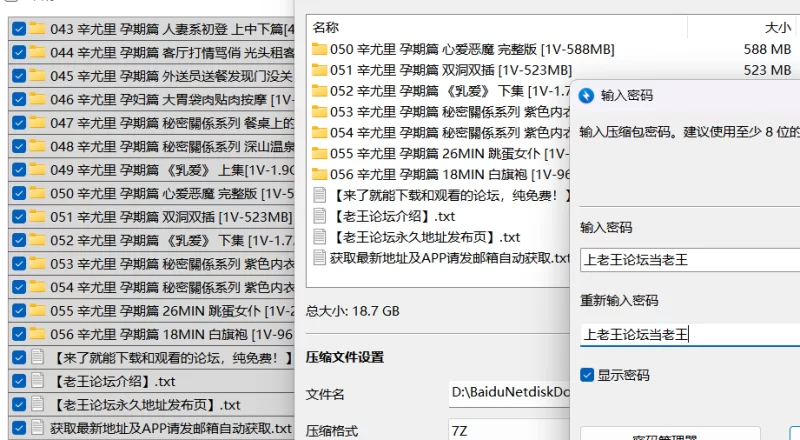Click the 输入密码 password field
Viewport: 800px width, 440px height.
click(x=690, y=260)
